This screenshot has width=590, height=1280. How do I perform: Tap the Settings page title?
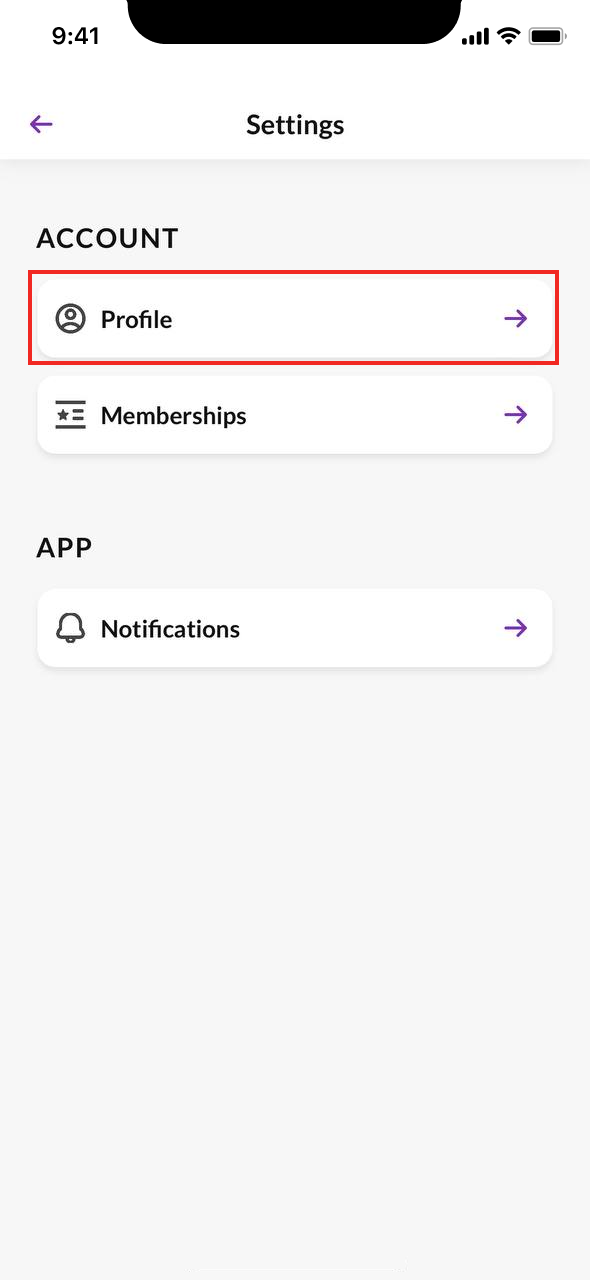click(295, 125)
